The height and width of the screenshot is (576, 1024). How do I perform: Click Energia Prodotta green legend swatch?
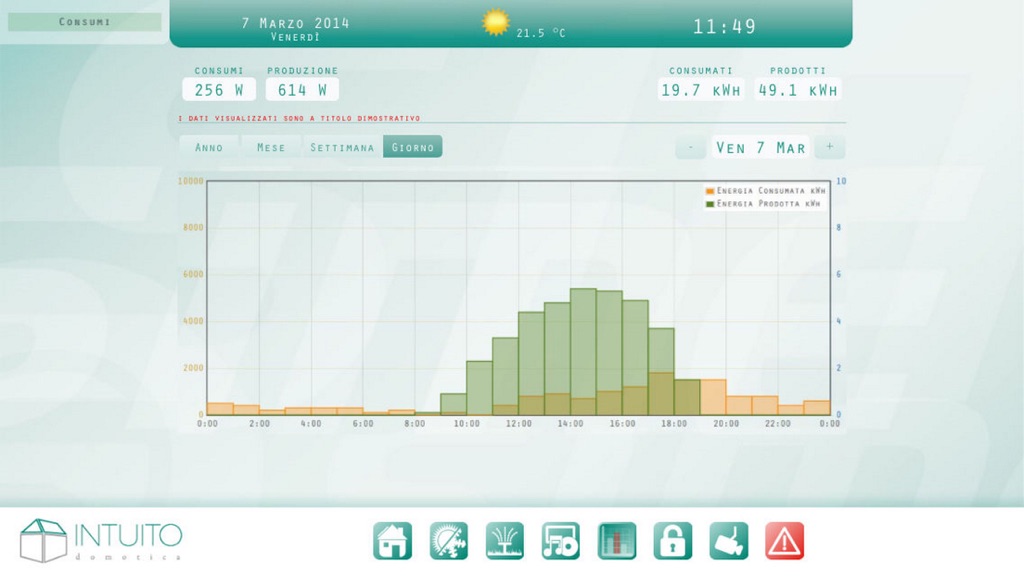coord(710,204)
